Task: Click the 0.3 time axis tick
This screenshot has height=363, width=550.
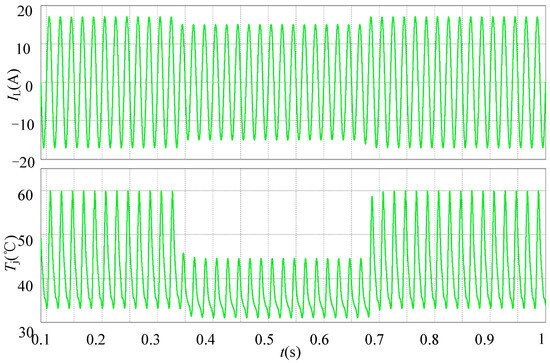Action: pyautogui.click(x=151, y=339)
